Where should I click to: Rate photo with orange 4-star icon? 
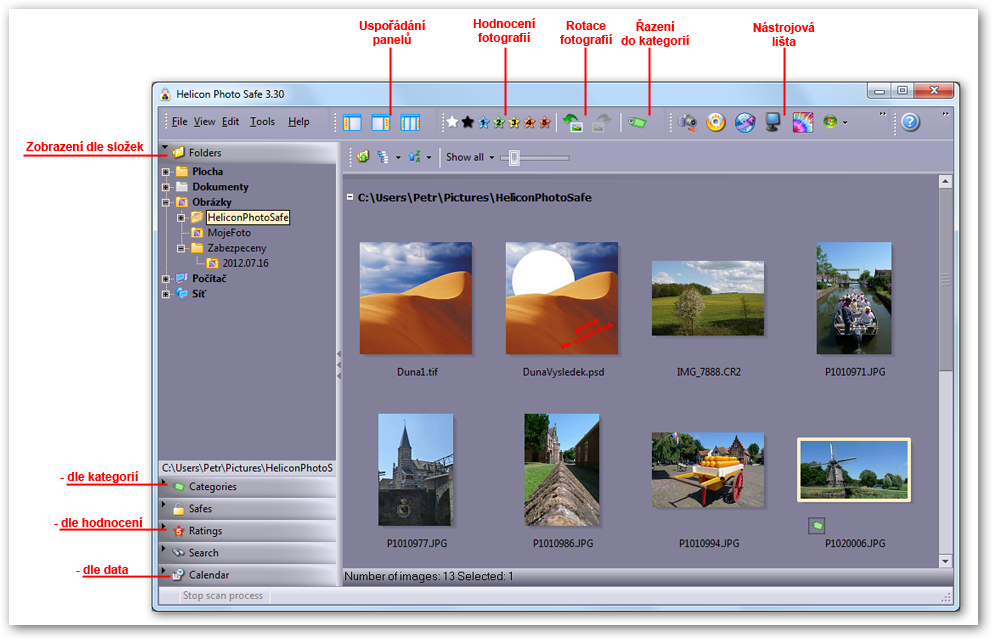click(x=530, y=123)
